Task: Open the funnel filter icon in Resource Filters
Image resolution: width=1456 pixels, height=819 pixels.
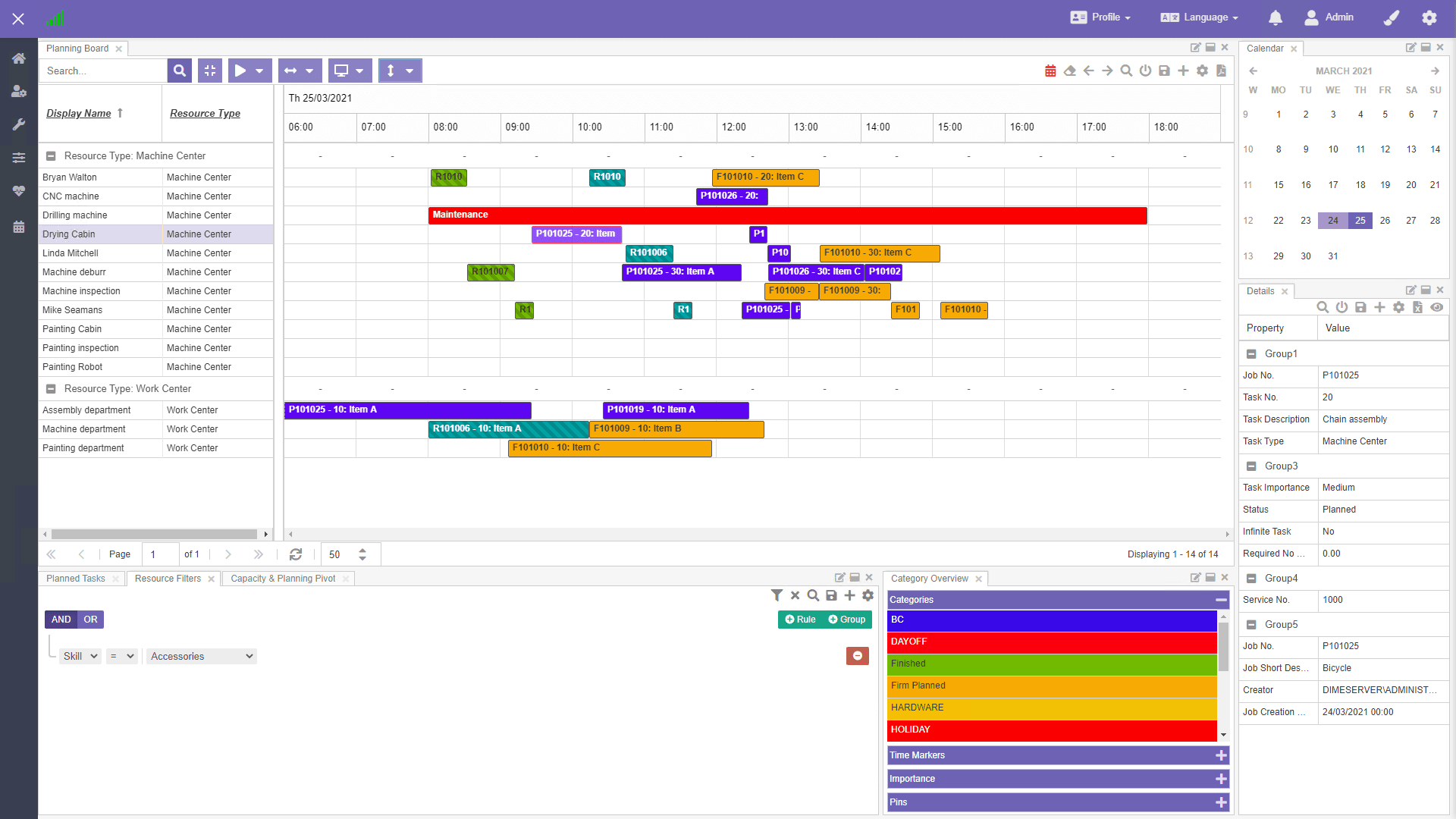Action: point(777,595)
